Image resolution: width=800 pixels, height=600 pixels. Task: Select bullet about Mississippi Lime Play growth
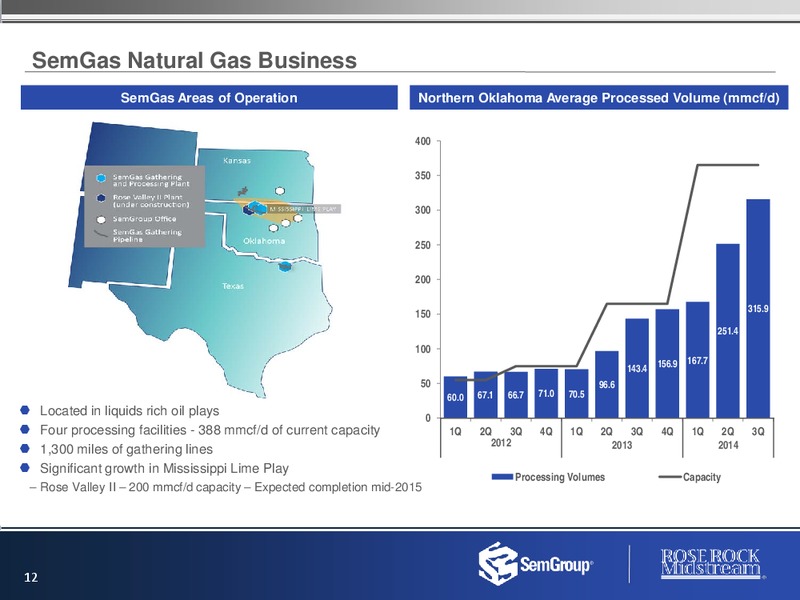point(164,468)
